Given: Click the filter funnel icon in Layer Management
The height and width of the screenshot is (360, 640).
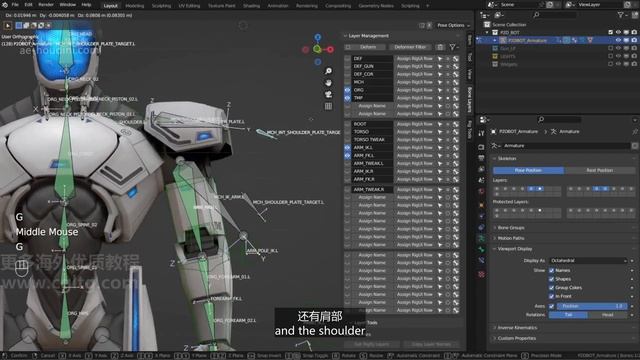Looking at the screenshot, I should pyautogui.click(x=453, y=47).
